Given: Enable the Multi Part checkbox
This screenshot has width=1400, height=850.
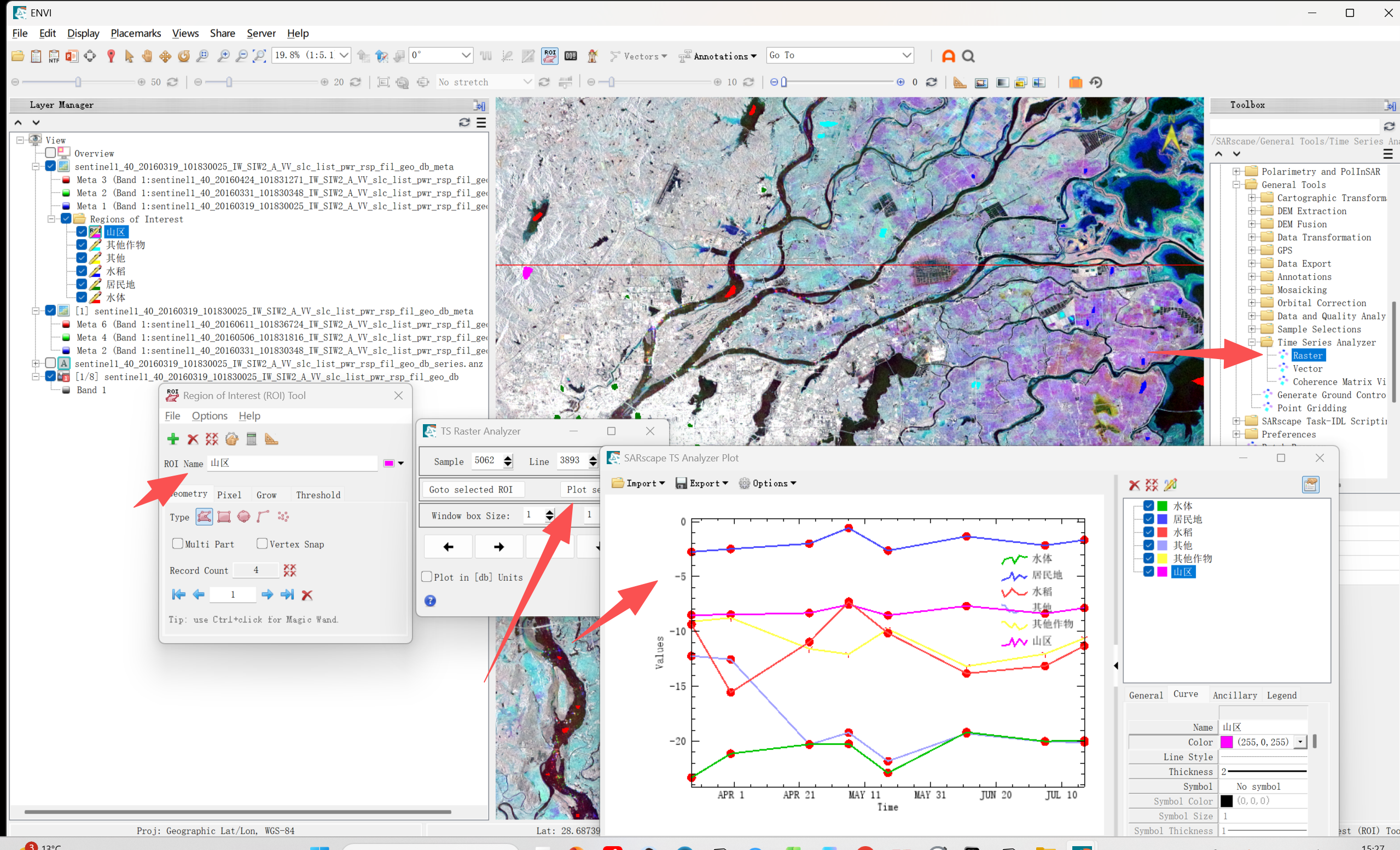Looking at the screenshot, I should [177, 543].
